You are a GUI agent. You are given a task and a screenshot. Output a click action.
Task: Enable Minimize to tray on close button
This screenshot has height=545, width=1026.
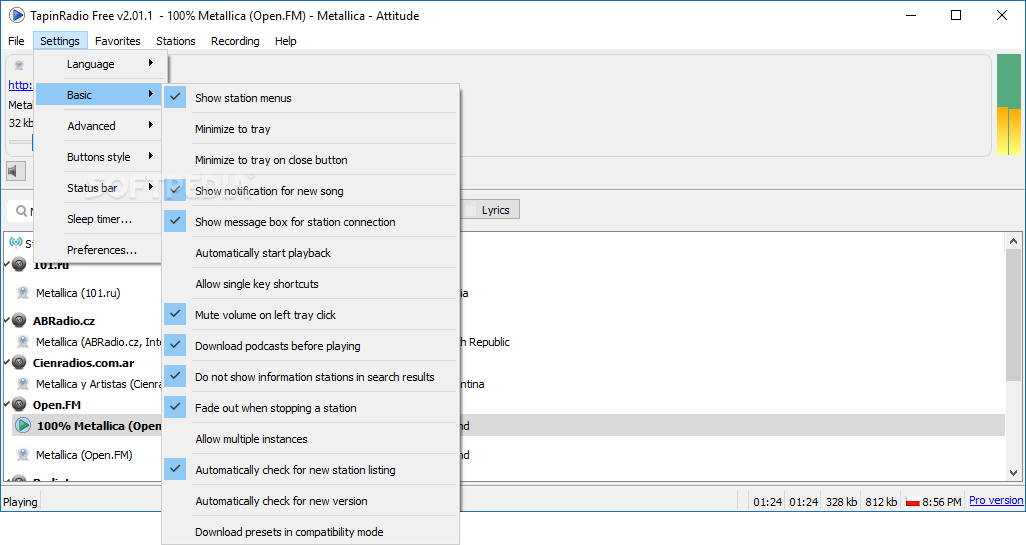coord(311,160)
